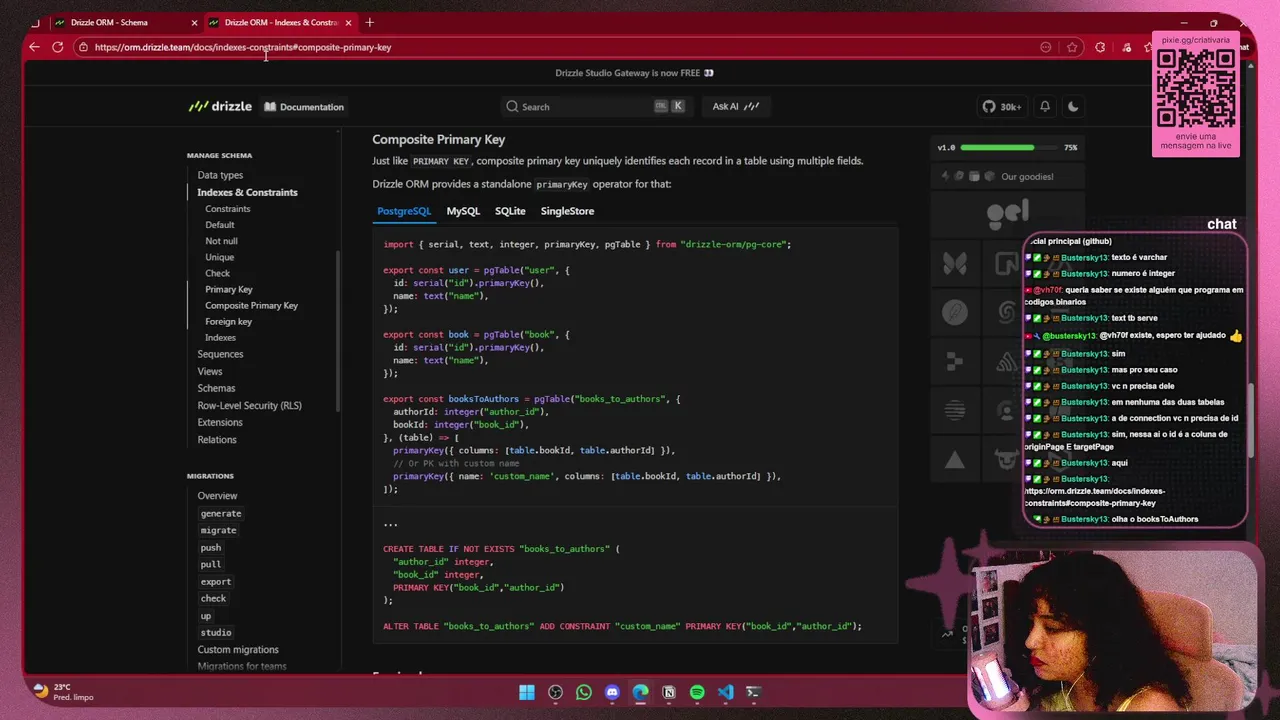Image resolution: width=1280 pixels, height=720 pixels.
Task: Open Schemas in sidebar
Action: click(216, 388)
